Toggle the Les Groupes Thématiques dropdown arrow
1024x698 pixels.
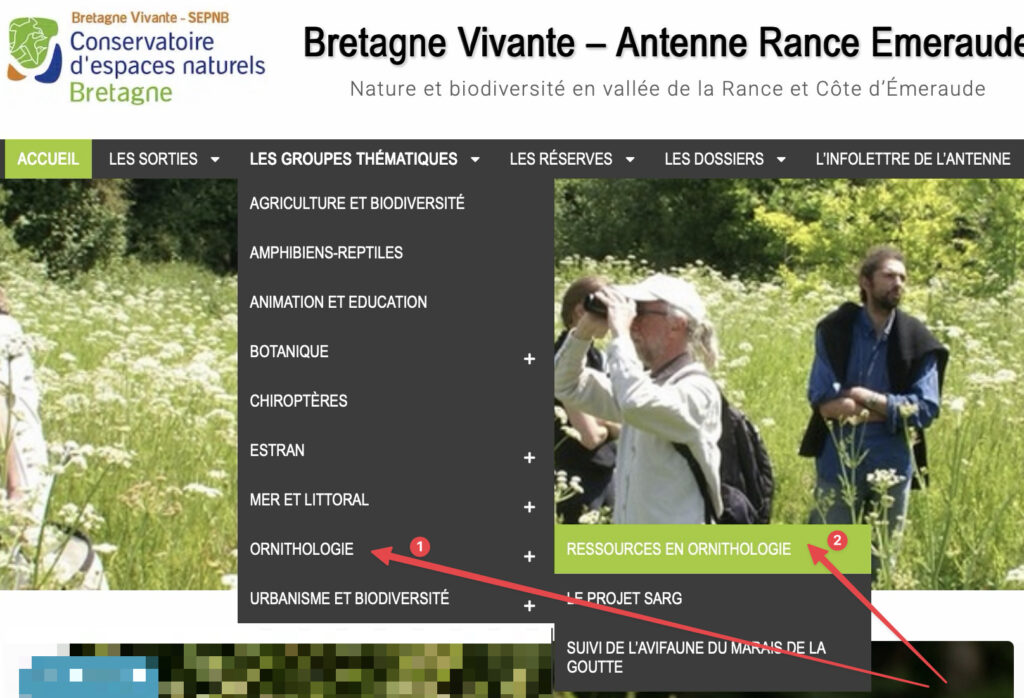(475, 159)
